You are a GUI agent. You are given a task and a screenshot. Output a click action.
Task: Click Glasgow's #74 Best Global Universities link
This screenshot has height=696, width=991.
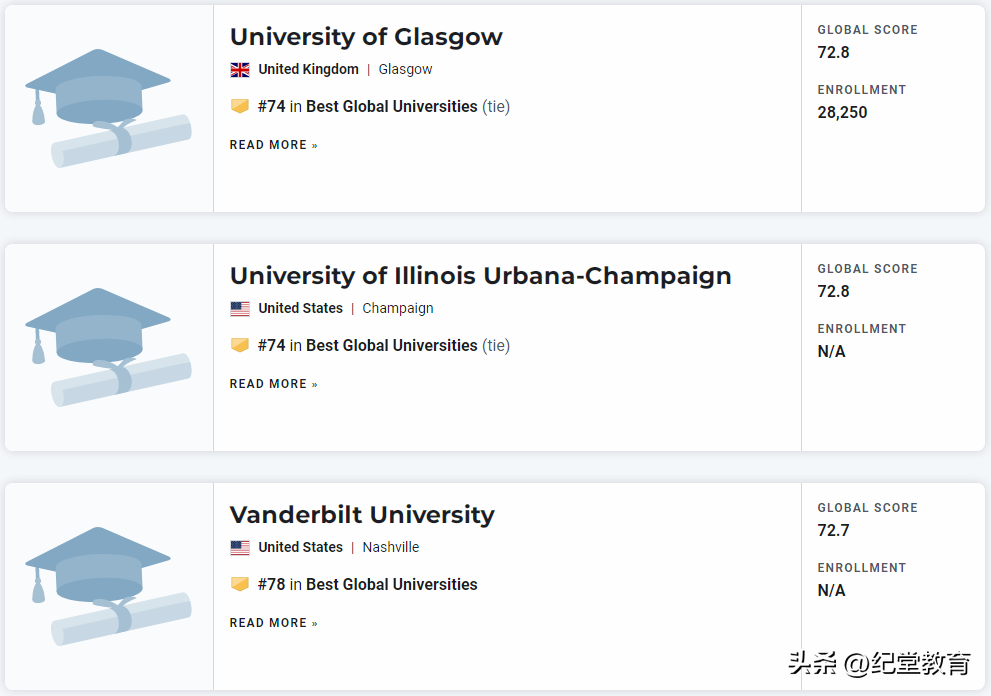tap(367, 106)
